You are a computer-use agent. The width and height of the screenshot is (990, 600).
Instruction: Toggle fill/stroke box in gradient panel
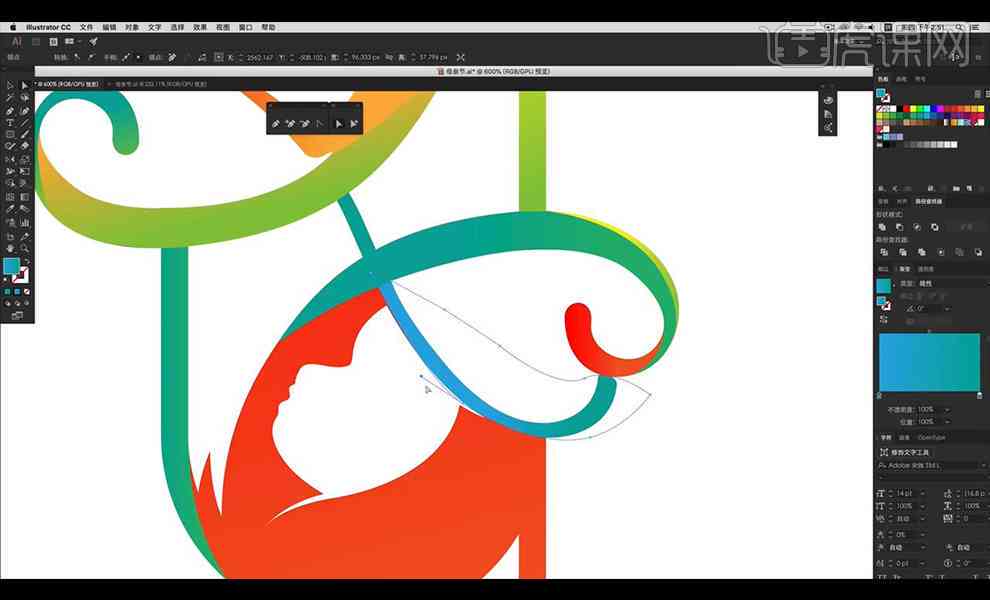(884, 304)
